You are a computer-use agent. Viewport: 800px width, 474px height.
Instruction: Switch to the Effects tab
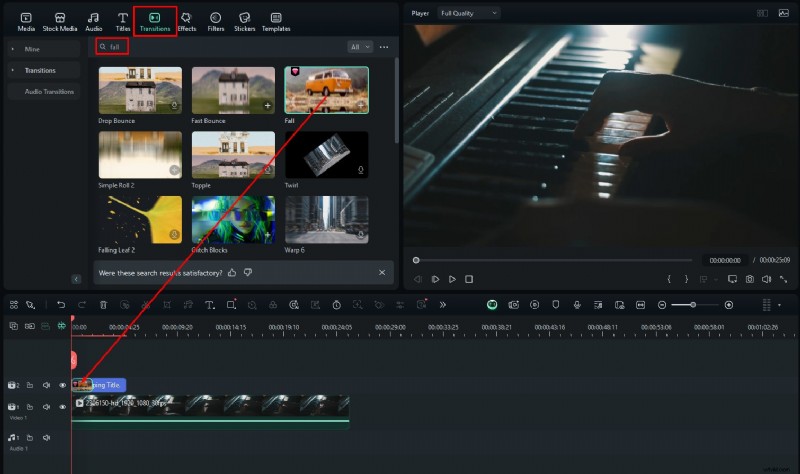coord(186,19)
